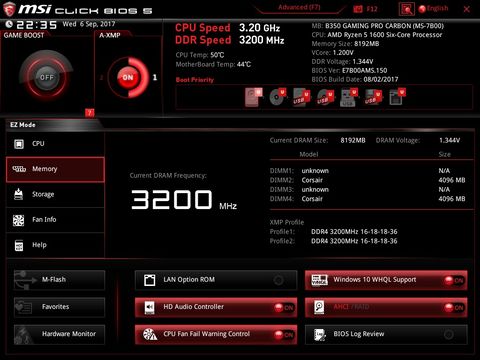Toggle the A-XMP ON button
The width and height of the screenshot is (480, 360).
[x=128, y=77]
